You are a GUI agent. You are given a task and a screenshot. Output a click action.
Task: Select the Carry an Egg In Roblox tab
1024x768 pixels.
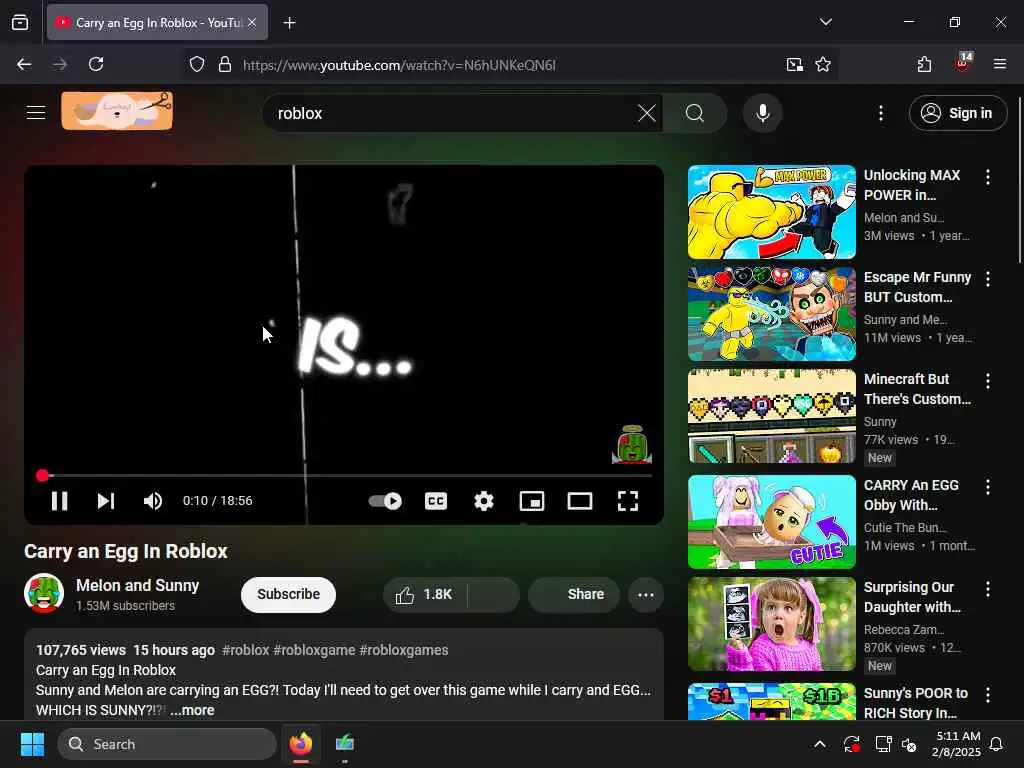click(x=157, y=22)
